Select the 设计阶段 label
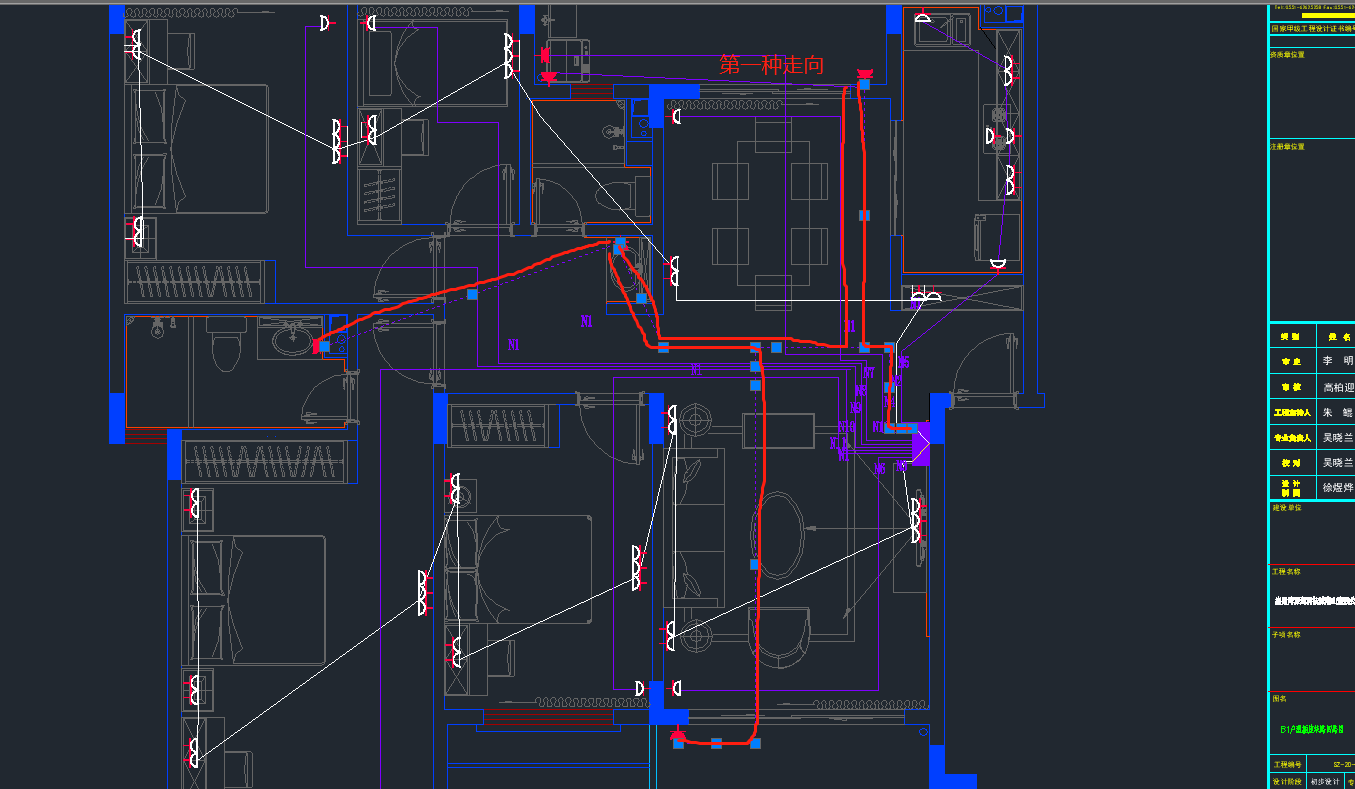This screenshot has height=789, width=1355. pyautogui.click(x=1287, y=781)
